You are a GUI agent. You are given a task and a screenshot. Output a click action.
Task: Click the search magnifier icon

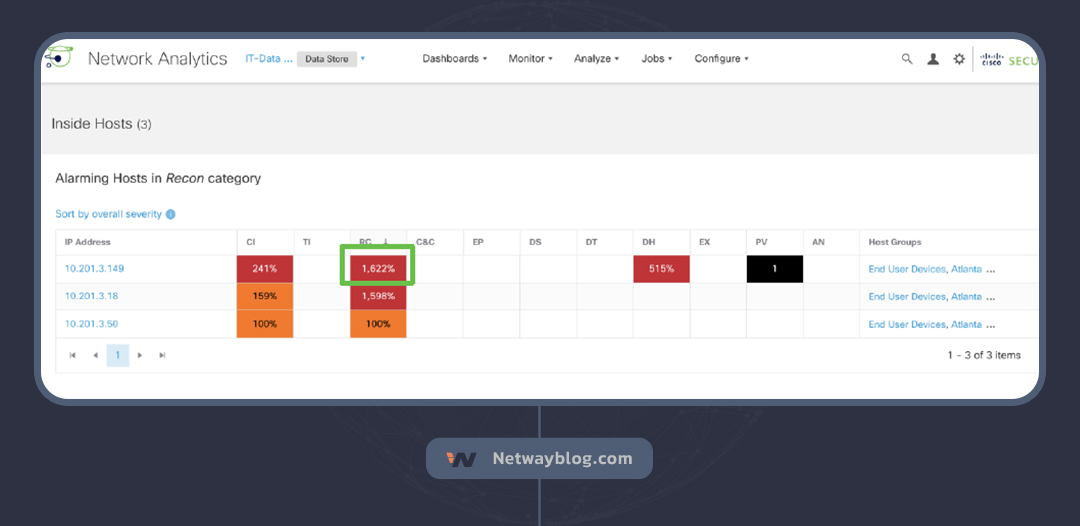coord(907,59)
